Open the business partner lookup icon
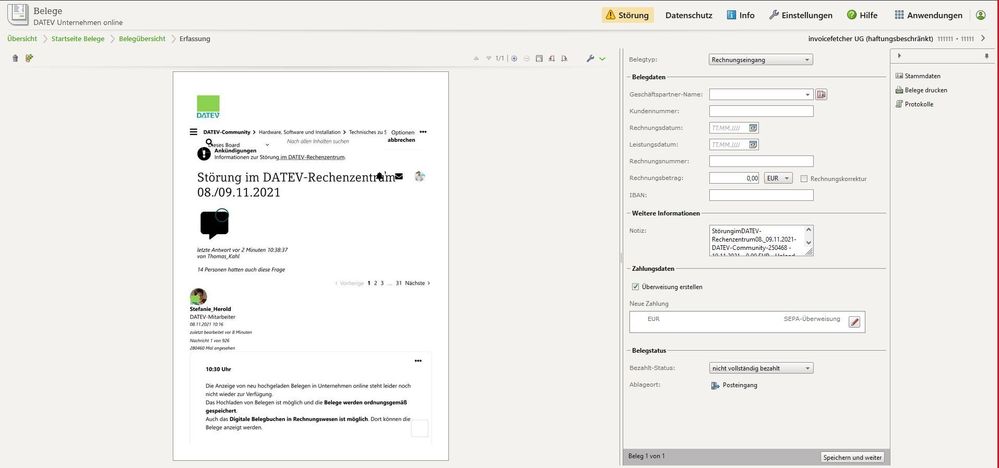This screenshot has width=999, height=468. click(x=822, y=95)
